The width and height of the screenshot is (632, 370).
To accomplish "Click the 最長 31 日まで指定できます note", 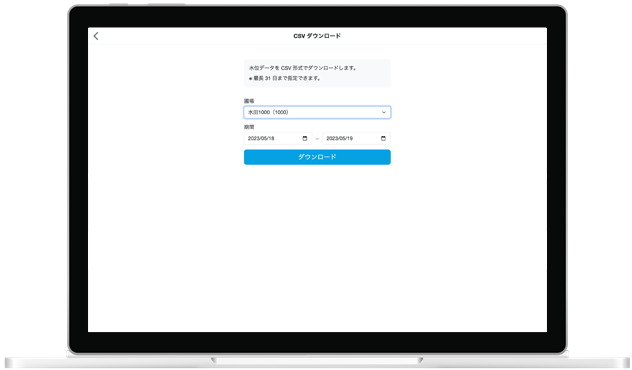I will [x=285, y=78].
